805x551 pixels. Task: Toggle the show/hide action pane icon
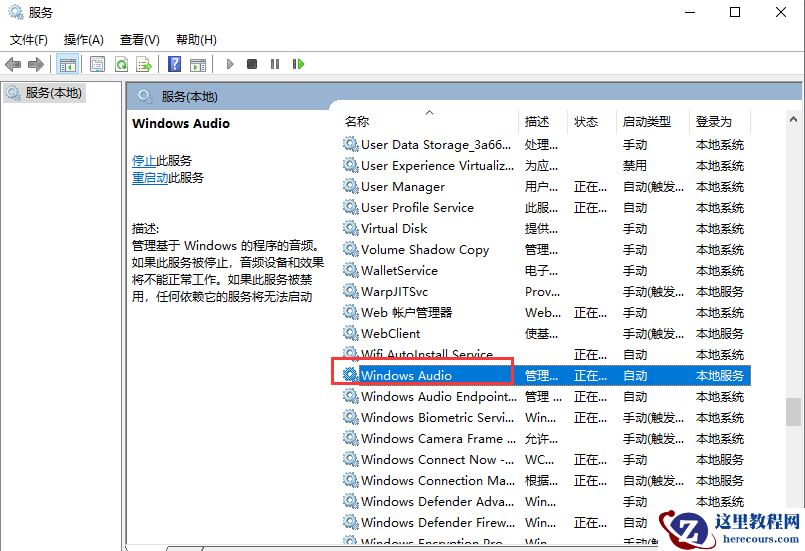pos(198,64)
